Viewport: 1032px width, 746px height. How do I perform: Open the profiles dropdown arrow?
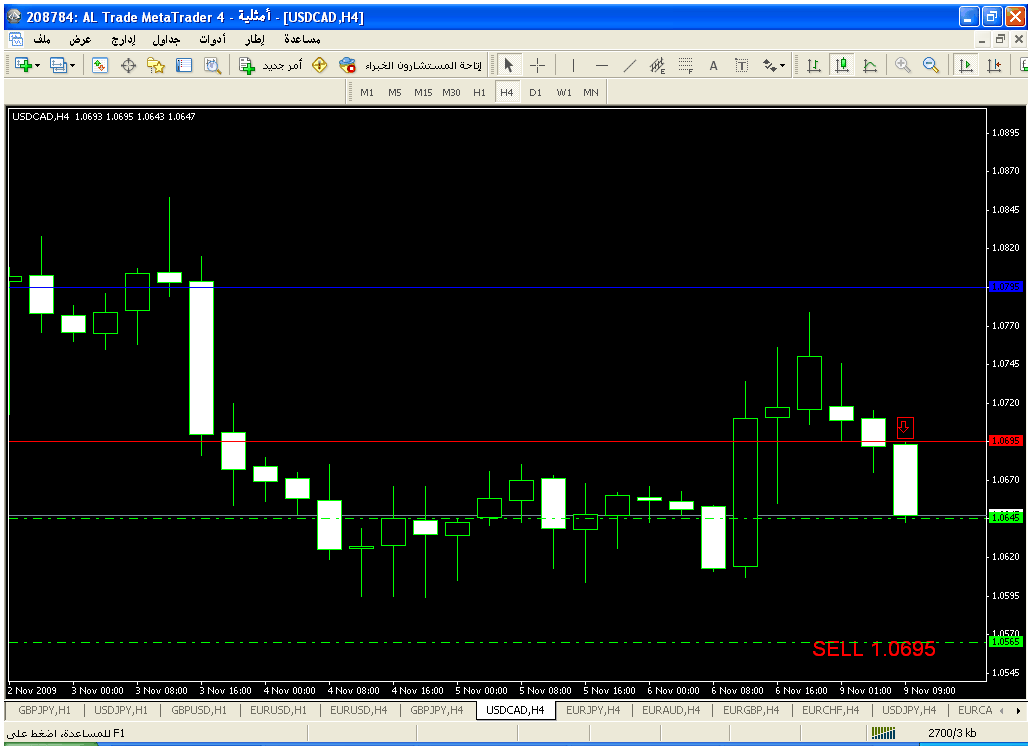coord(73,65)
